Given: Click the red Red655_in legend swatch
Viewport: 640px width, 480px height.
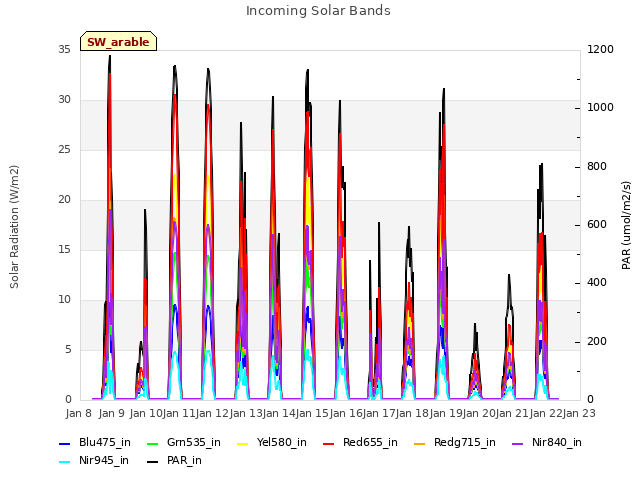Looking at the screenshot, I should [x=329, y=443].
